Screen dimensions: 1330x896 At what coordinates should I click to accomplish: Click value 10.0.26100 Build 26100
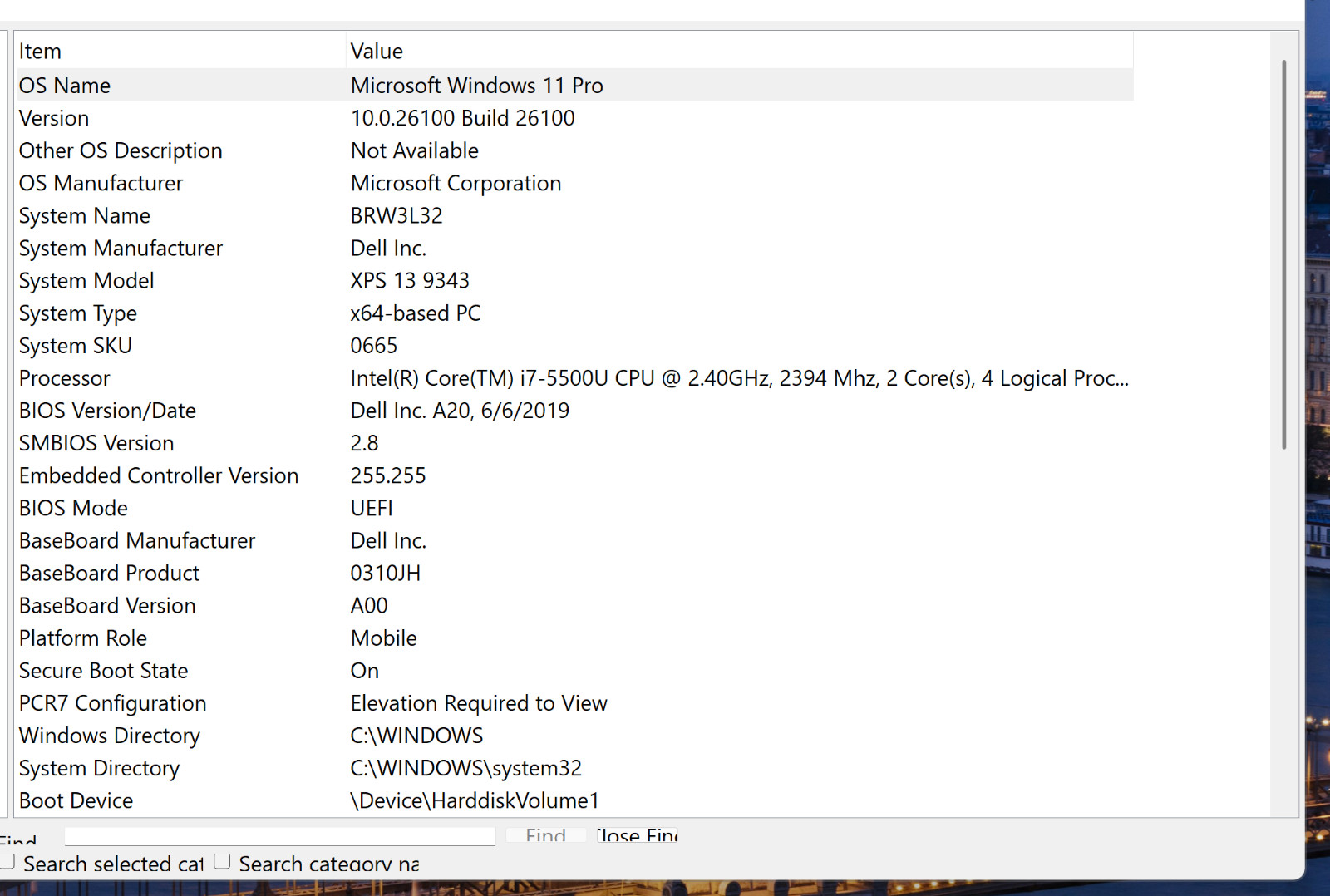[462, 118]
